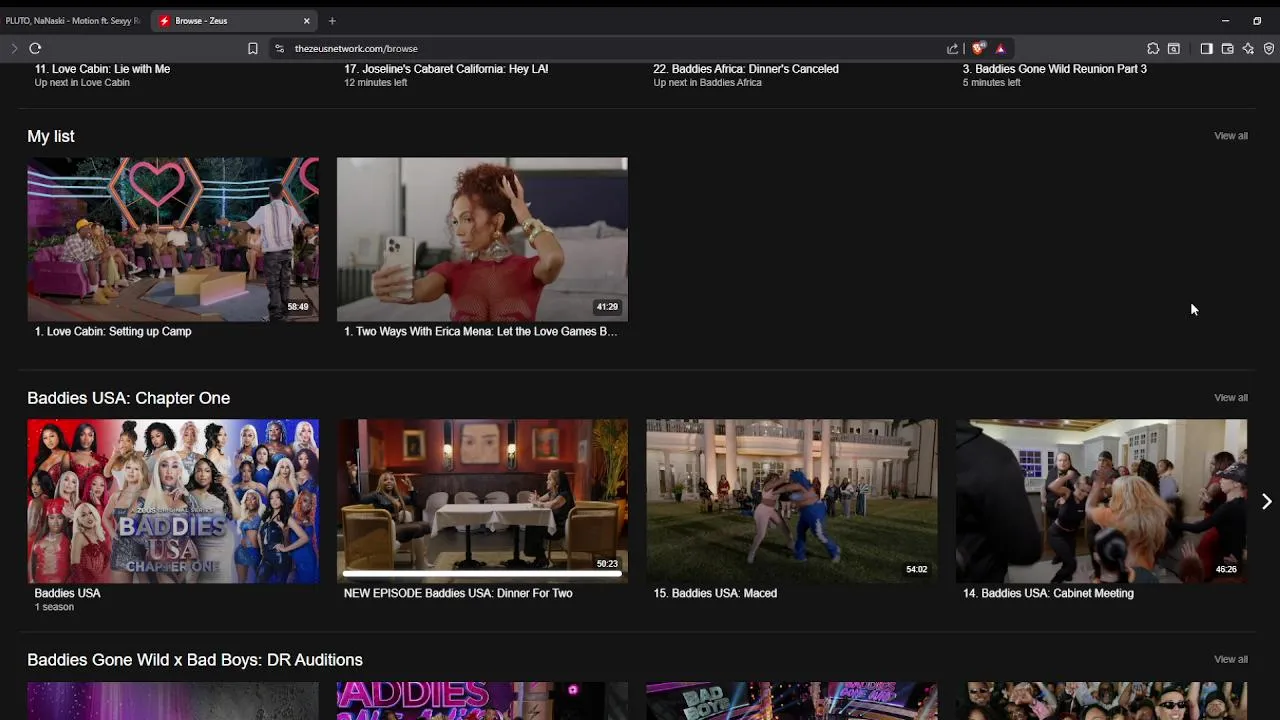This screenshot has width=1280, height=720.
Task: Reload the page with the refresh icon
Action: click(35, 48)
